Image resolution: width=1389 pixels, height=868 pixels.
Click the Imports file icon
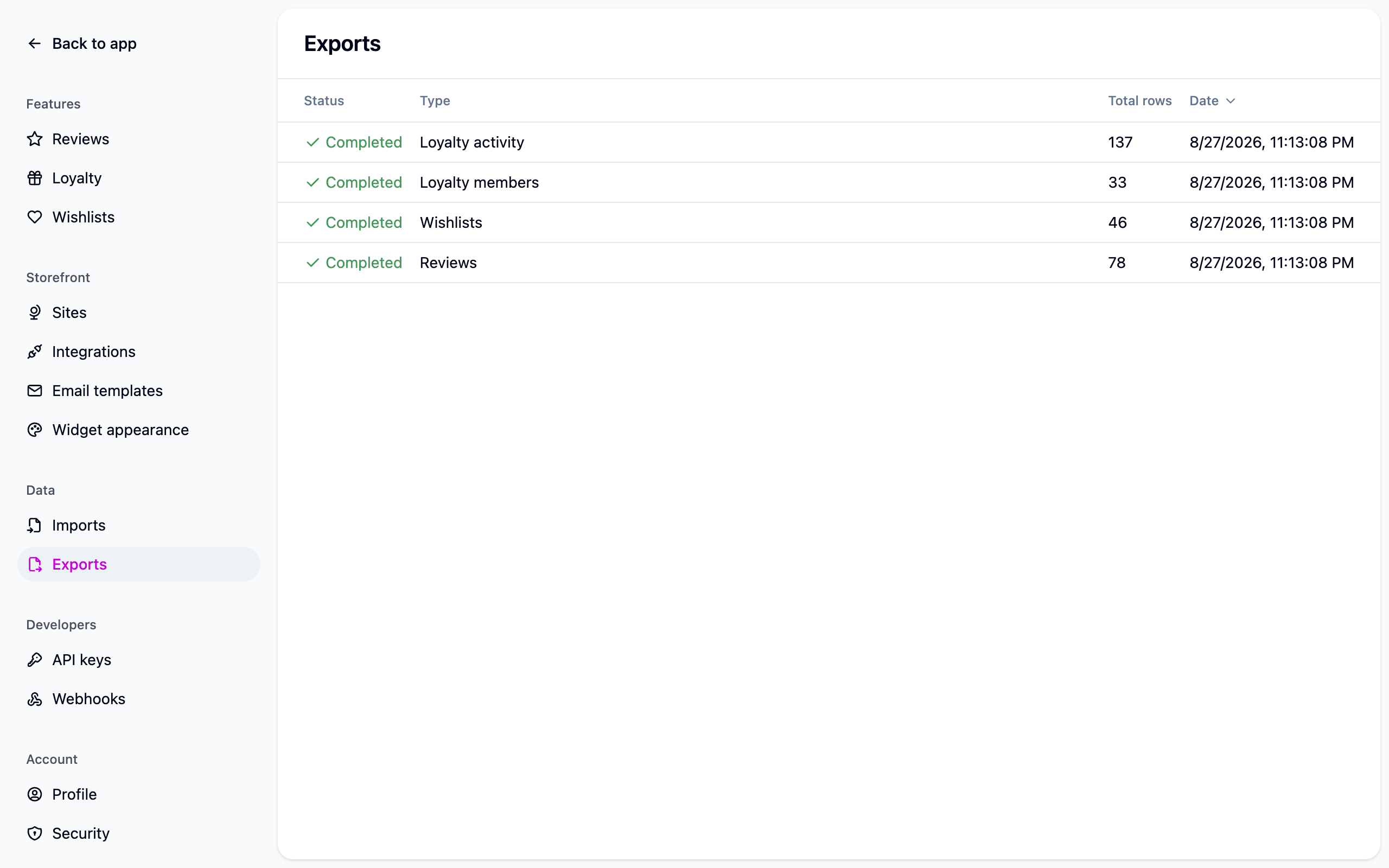(x=34, y=525)
